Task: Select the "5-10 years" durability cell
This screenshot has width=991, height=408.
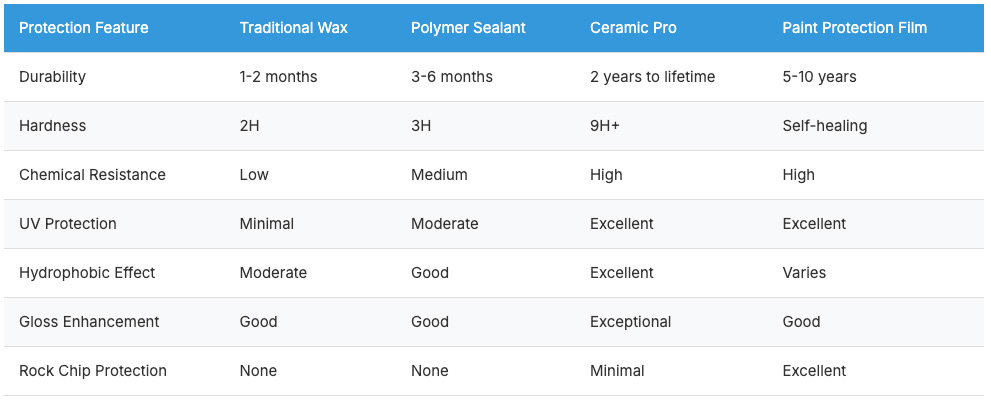Action: coord(819,77)
